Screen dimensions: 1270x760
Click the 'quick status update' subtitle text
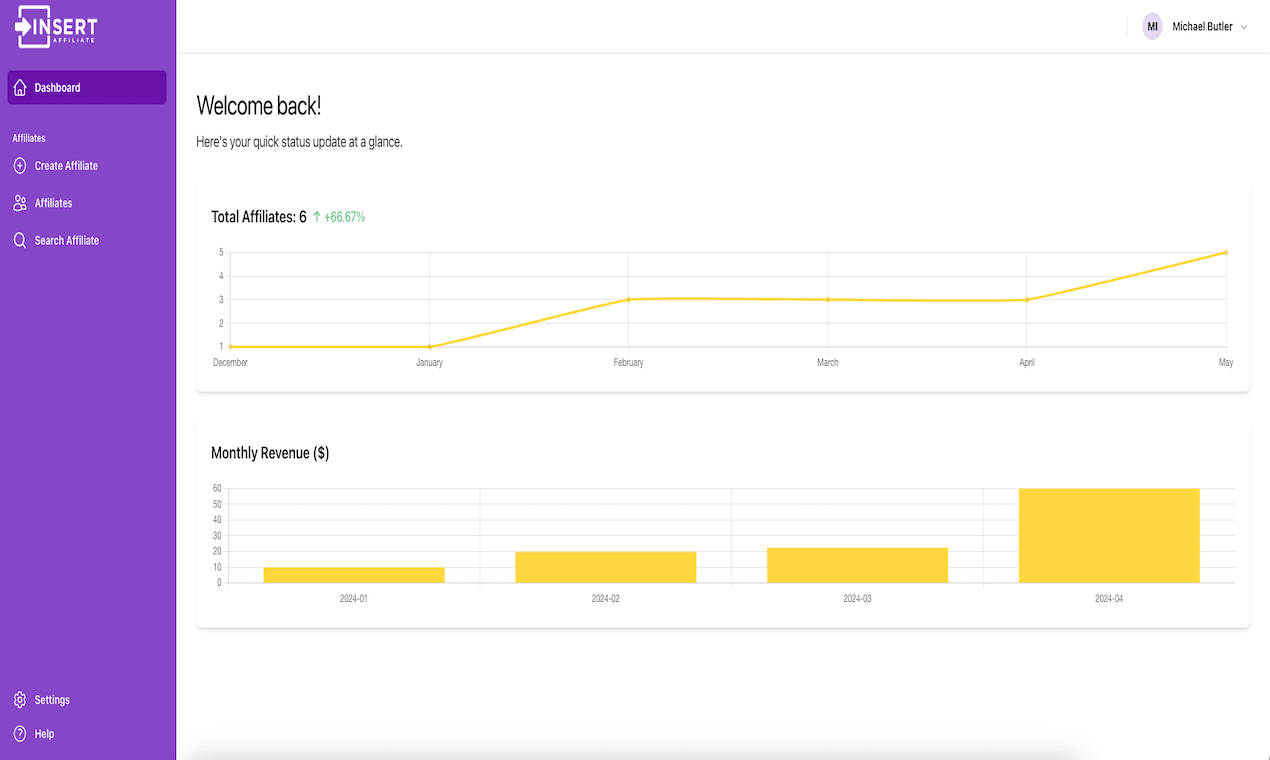click(301, 142)
